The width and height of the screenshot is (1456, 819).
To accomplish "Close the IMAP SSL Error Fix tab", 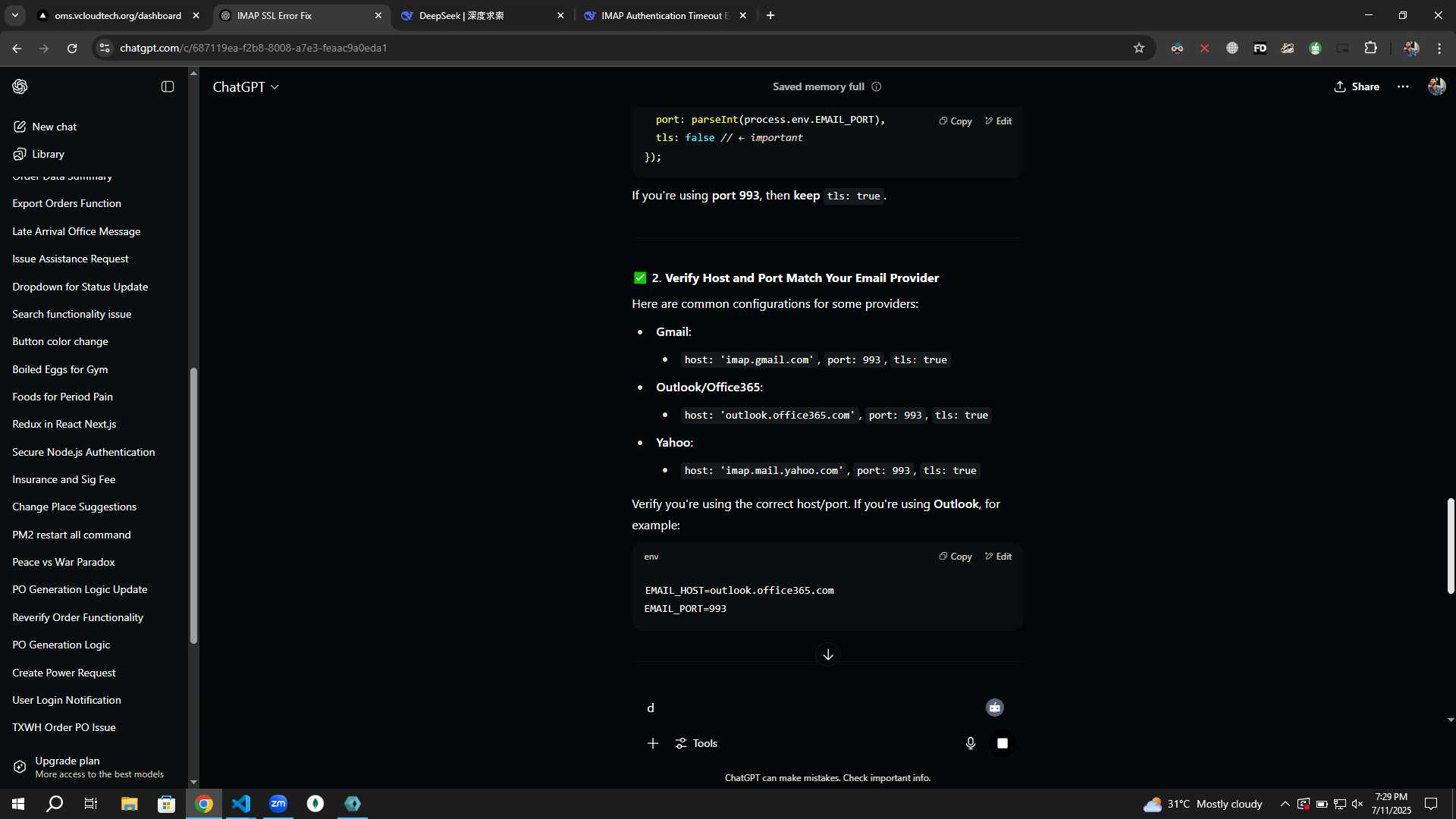I will coord(378,15).
